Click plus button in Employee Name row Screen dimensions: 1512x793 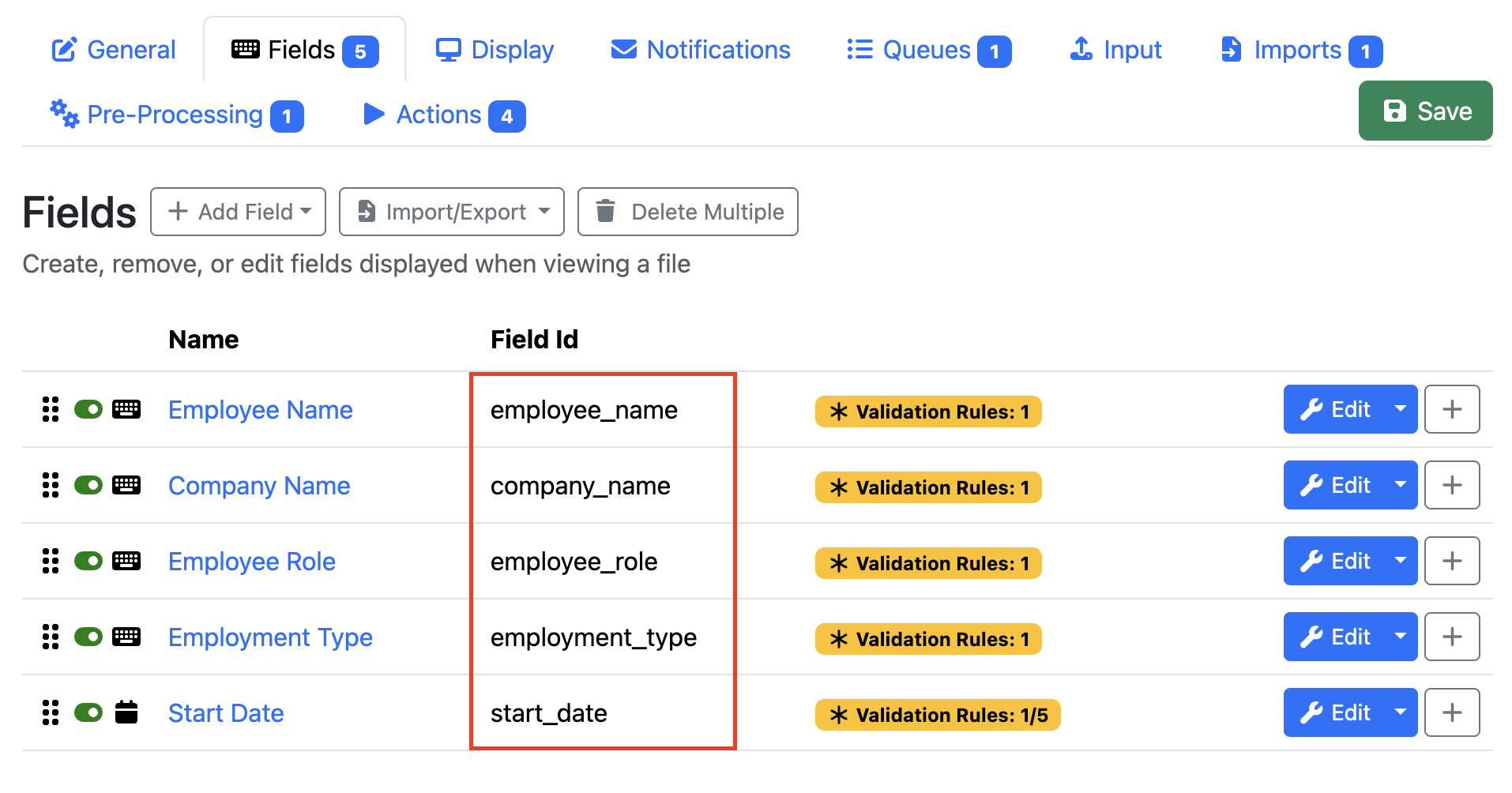click(x=1452, y=409)
